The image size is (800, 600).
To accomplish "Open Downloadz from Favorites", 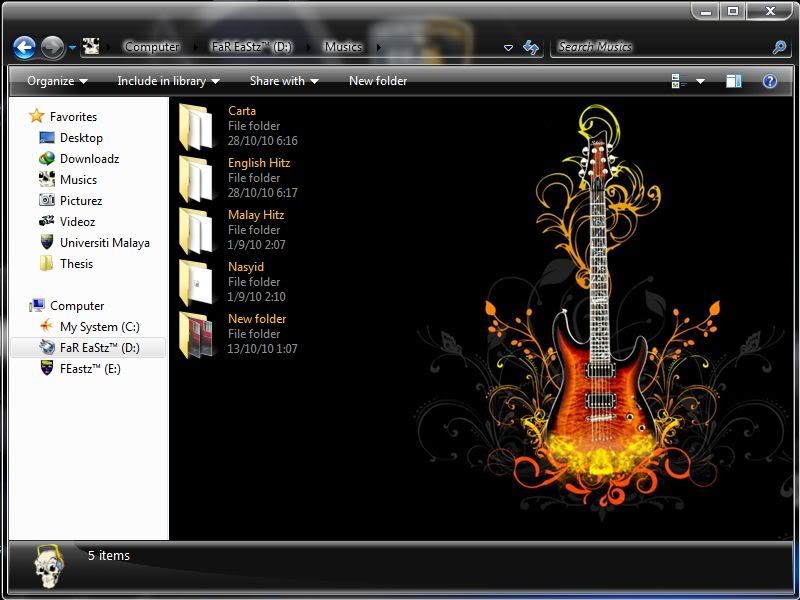I will pyautogui.click(x=90, y=159).
